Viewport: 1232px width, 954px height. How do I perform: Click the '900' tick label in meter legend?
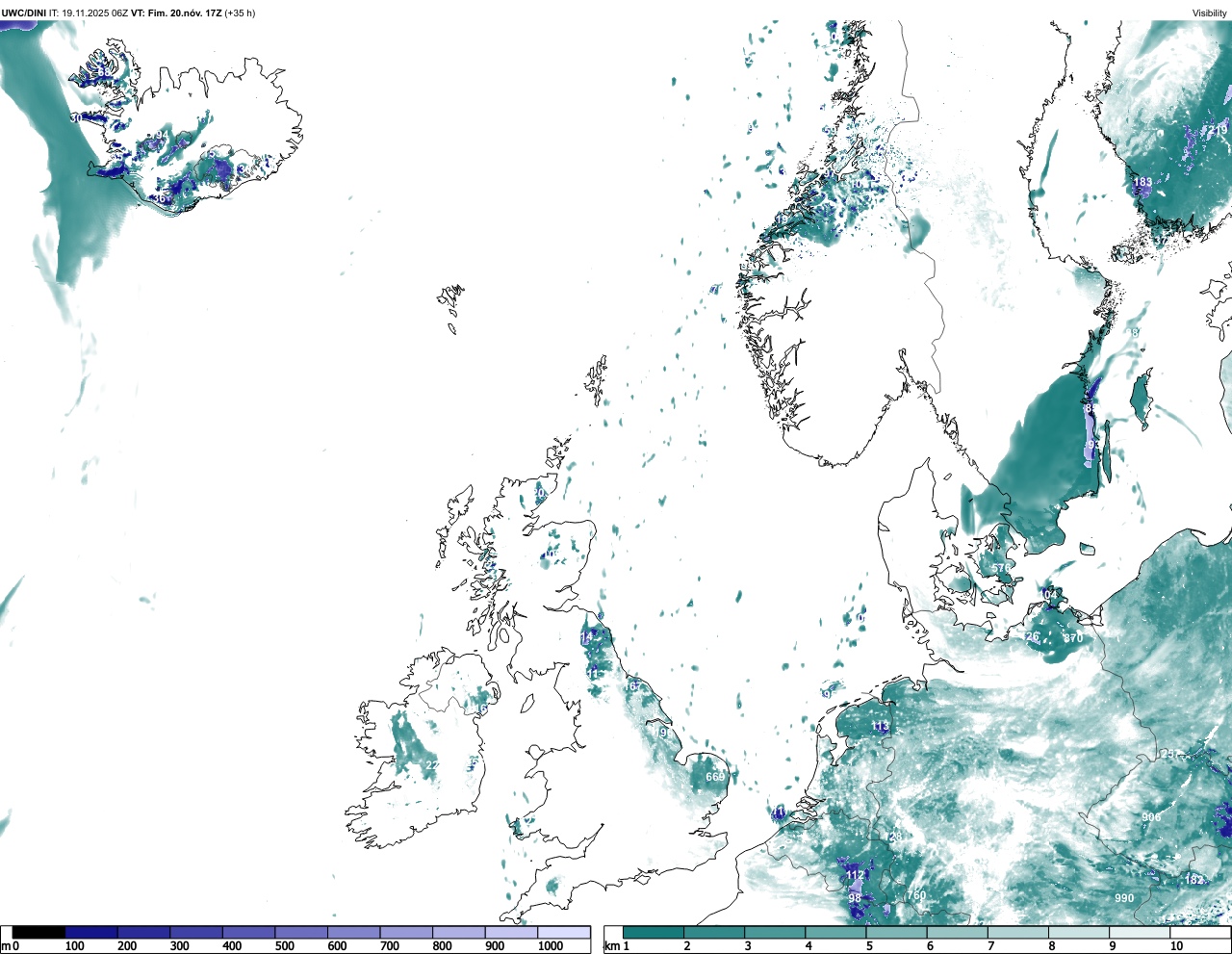[x=495, y=946]
